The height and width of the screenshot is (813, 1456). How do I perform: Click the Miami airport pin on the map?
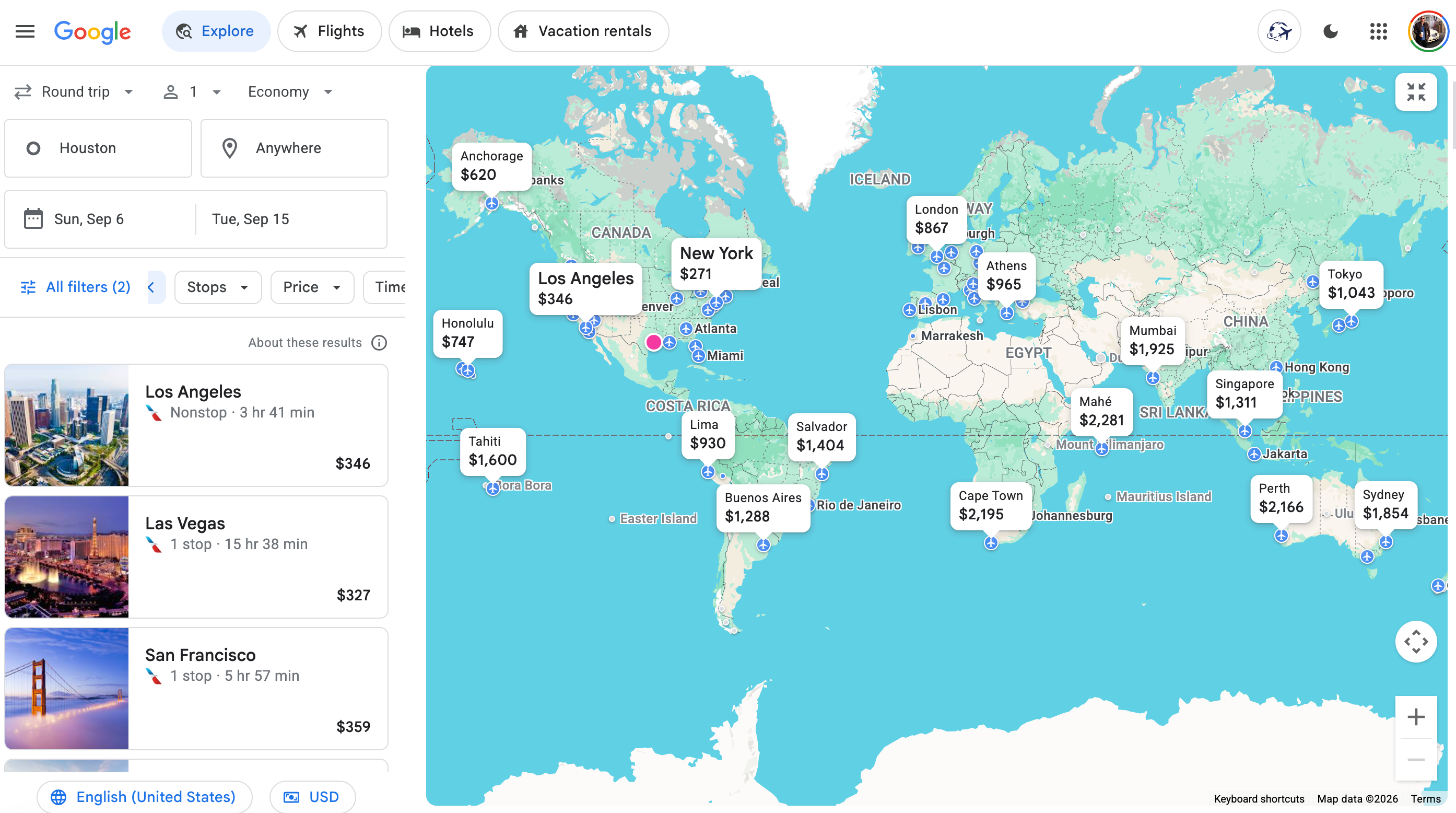tap(699, 356)
